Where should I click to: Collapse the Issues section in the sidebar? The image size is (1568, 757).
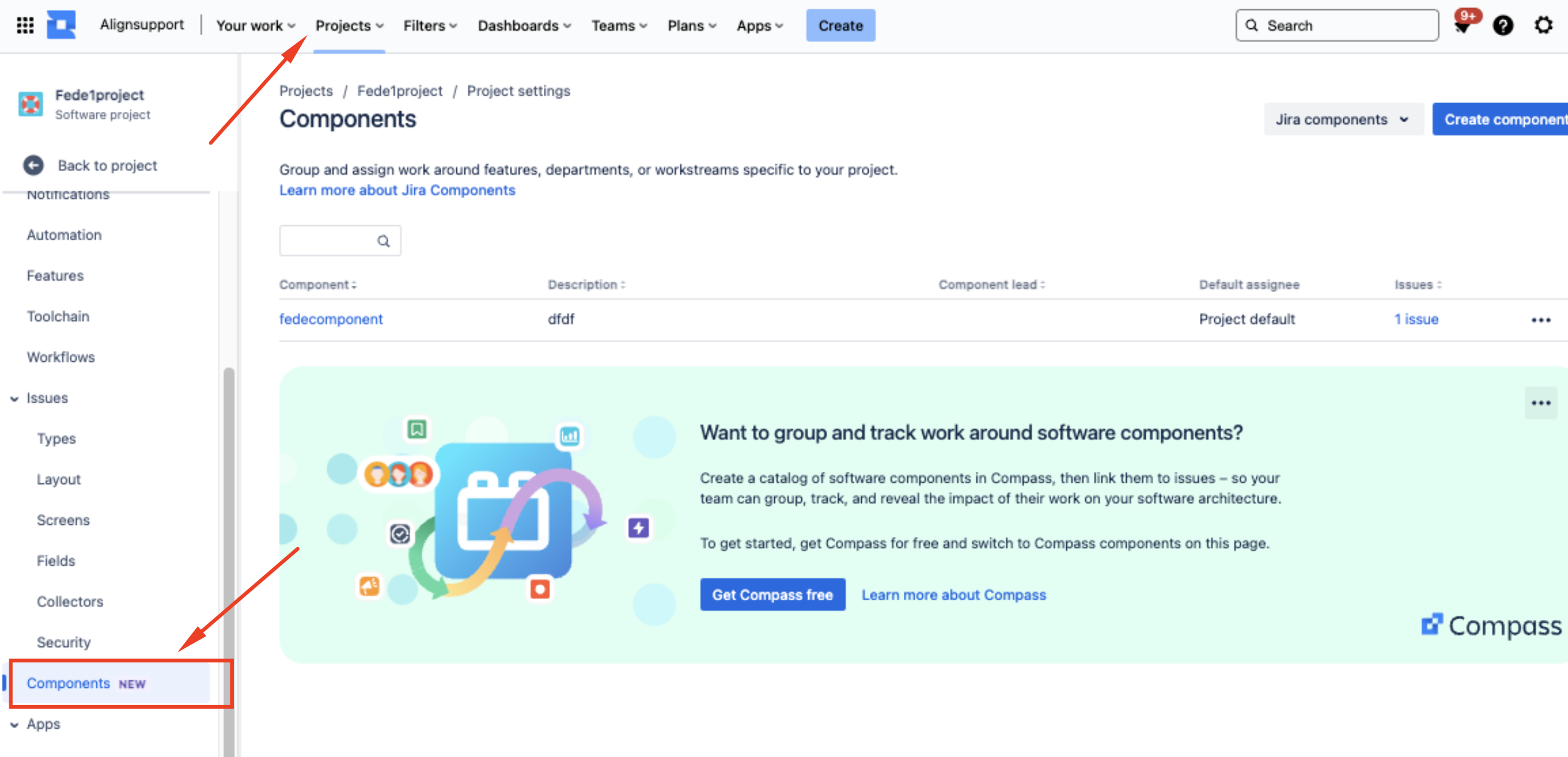[x=15, y=398]
